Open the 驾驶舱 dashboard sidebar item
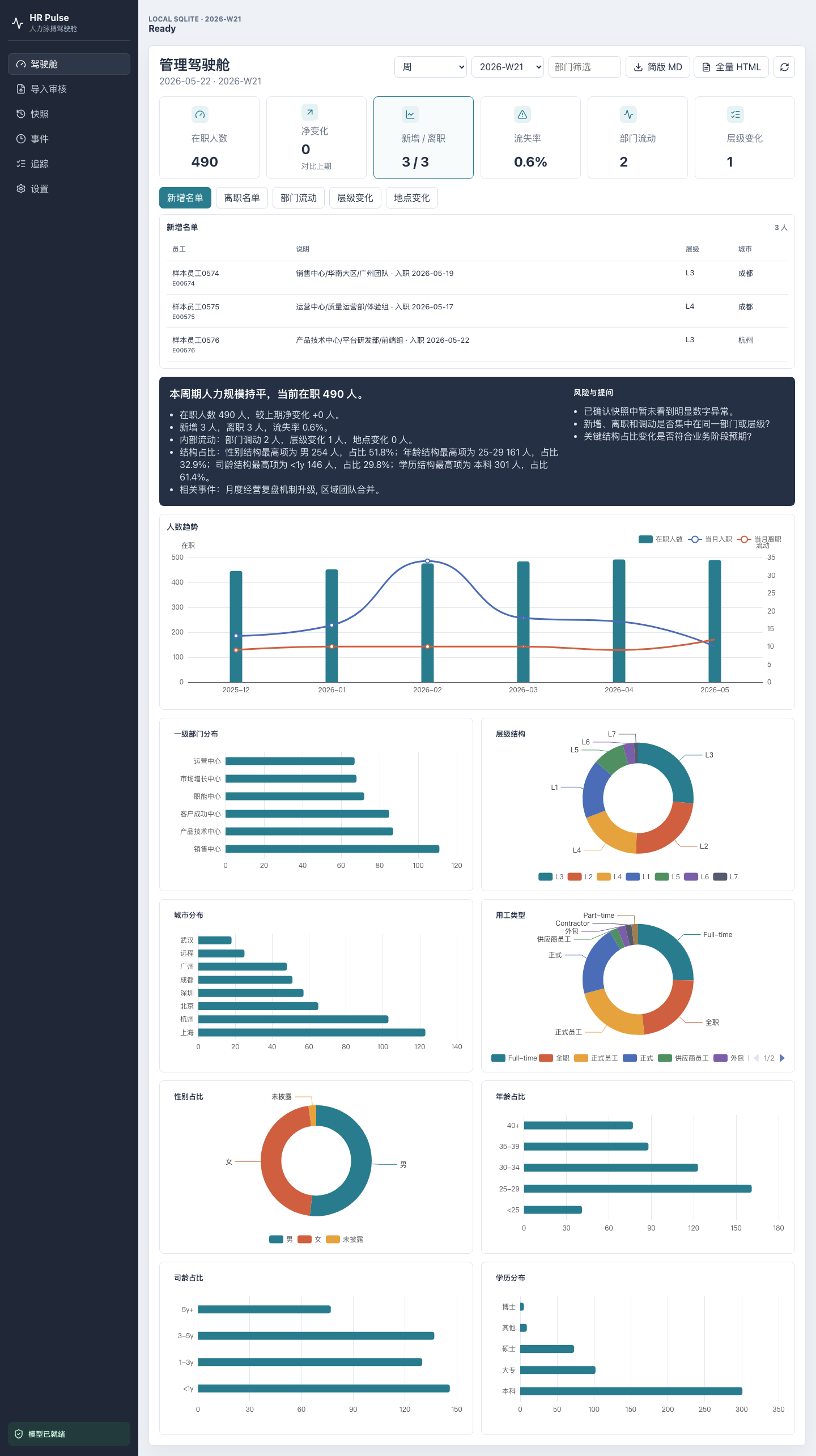Viewport: 816px width, 1456px height. tap(69, 64)
